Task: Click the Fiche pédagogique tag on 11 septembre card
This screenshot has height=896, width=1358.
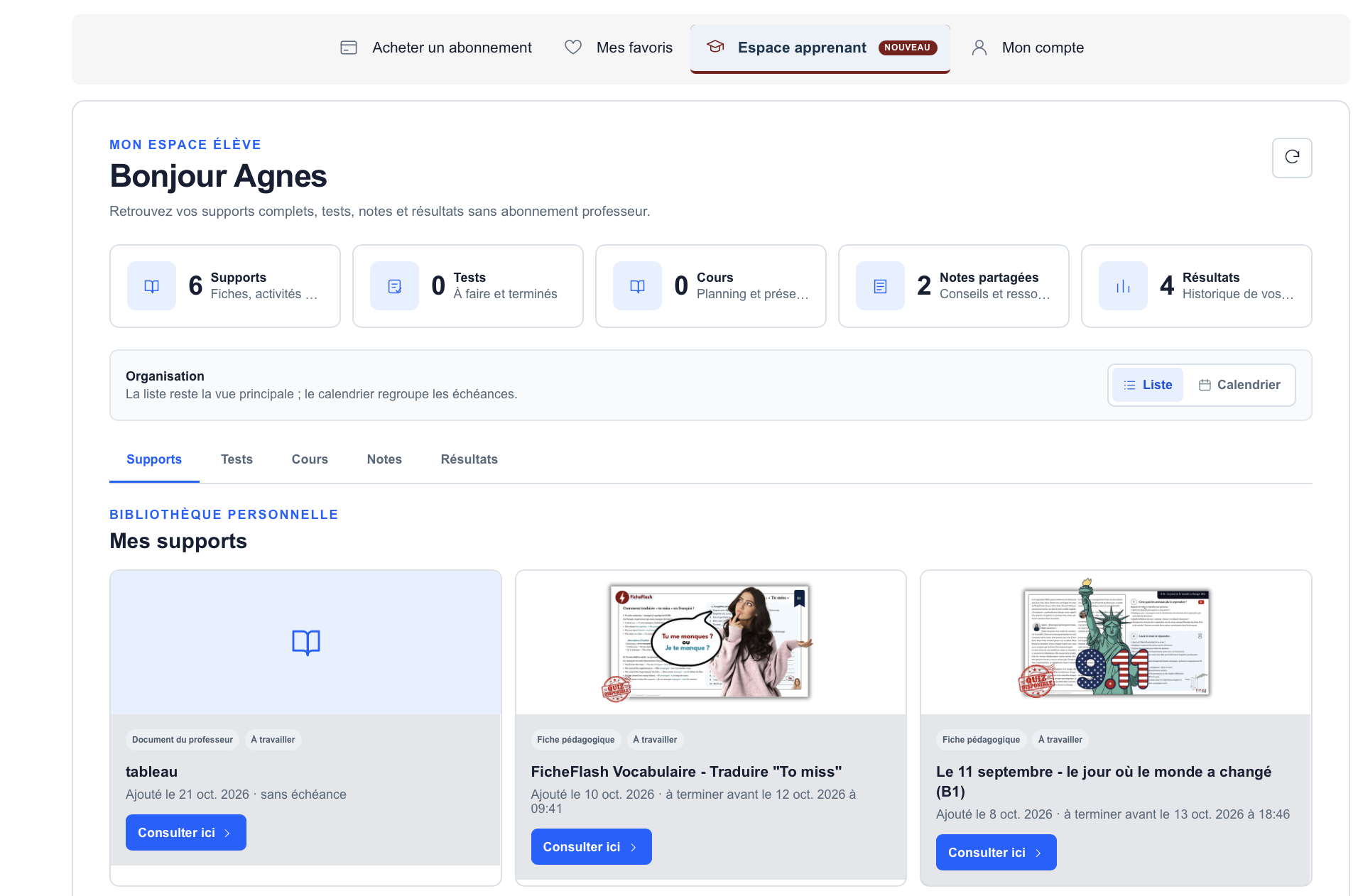Action: (981, 740)
